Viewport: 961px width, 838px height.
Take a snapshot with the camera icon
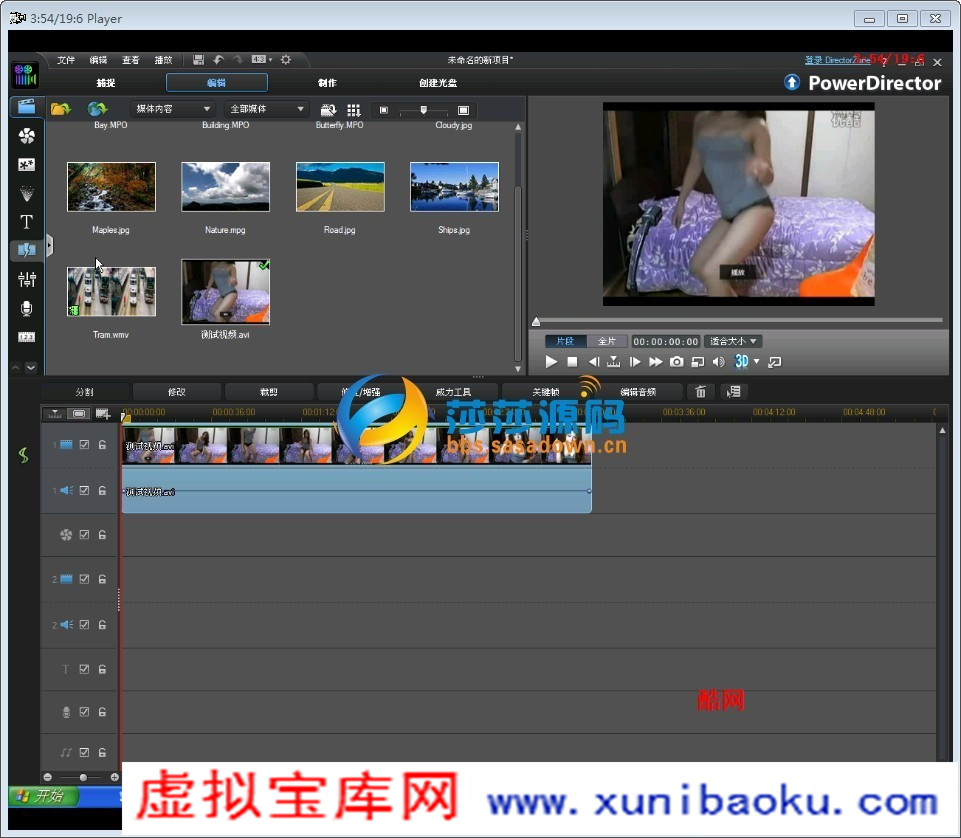pyautogui.click(x=677, y=361)
